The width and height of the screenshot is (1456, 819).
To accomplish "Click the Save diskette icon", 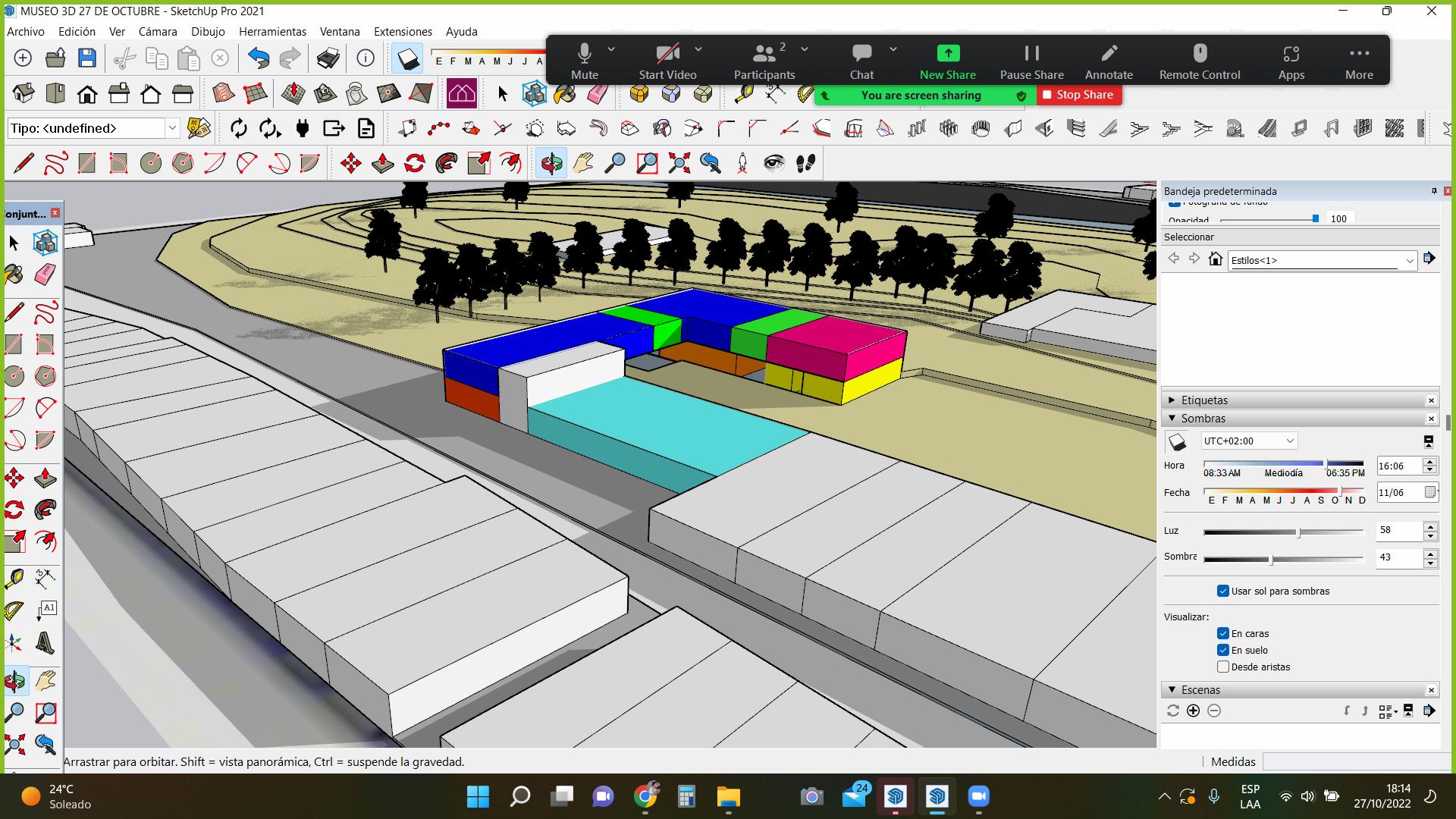I will point(87,58).
